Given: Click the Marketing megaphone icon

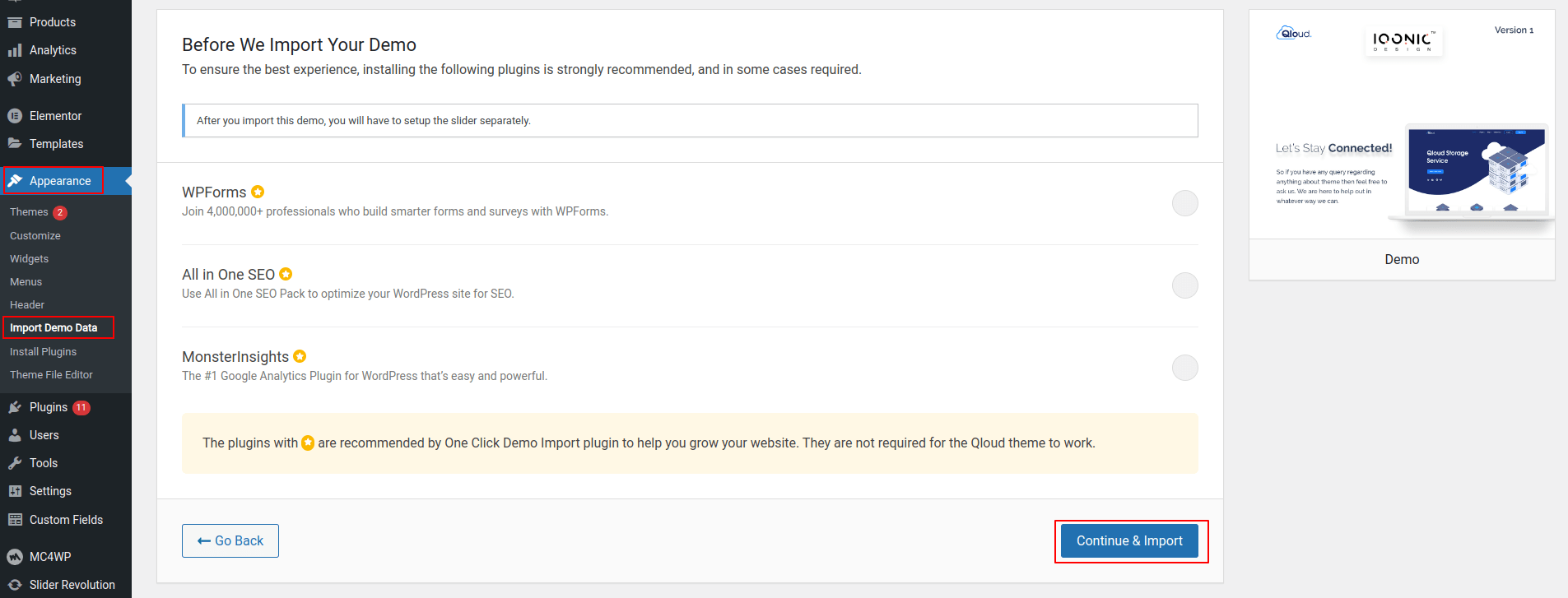Looking at the screenshot, I should [x=15, y=79].
